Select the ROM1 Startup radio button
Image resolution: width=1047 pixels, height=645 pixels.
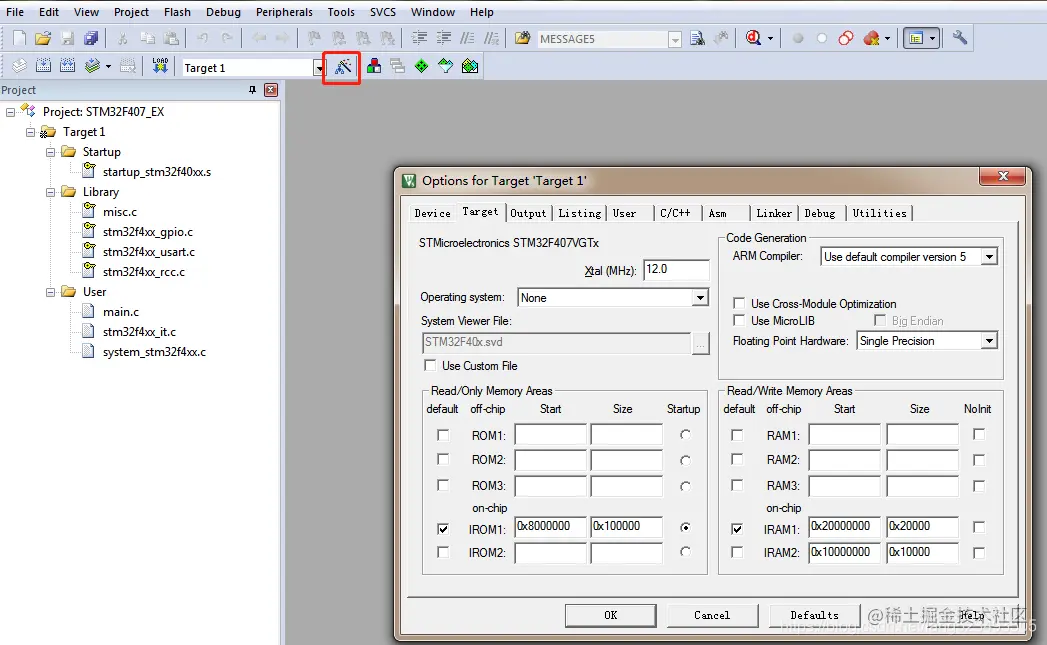pos(685,435)
